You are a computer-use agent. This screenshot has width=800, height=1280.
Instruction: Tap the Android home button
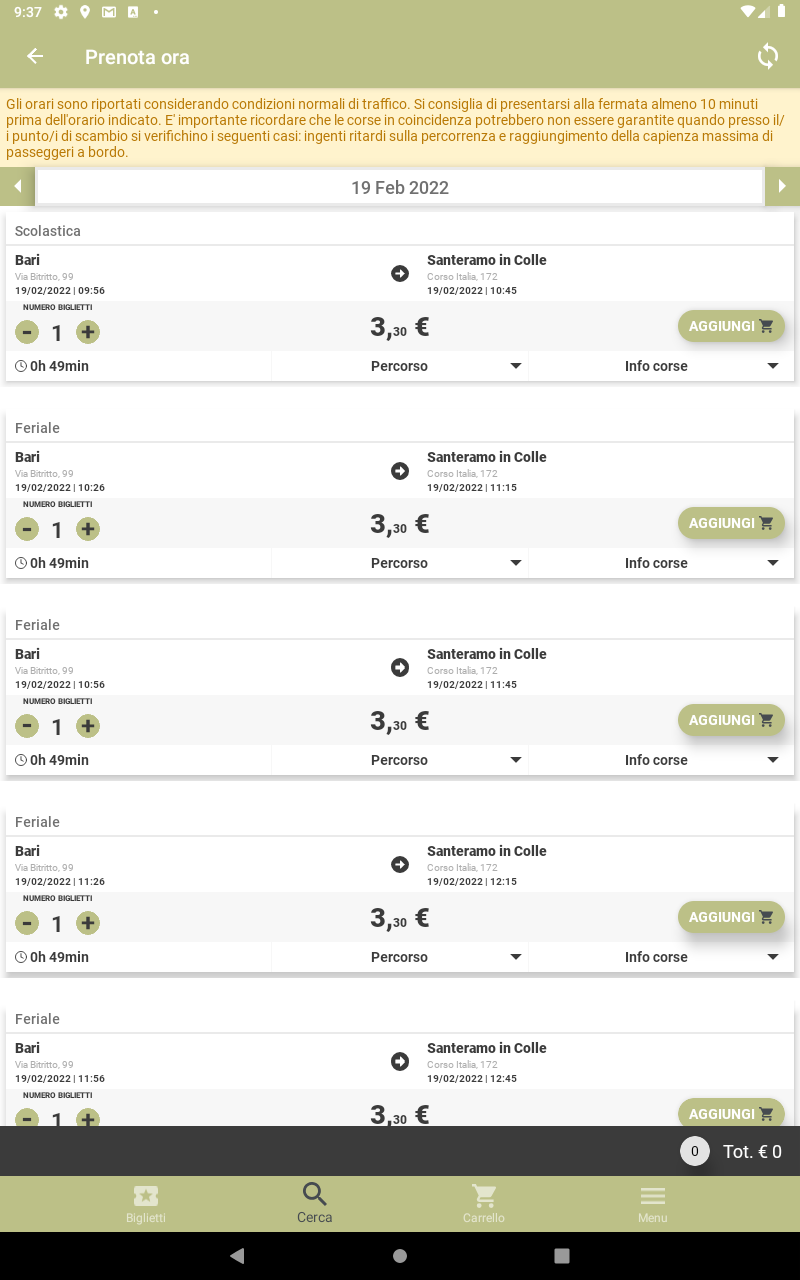click(x=400, y=1256)
